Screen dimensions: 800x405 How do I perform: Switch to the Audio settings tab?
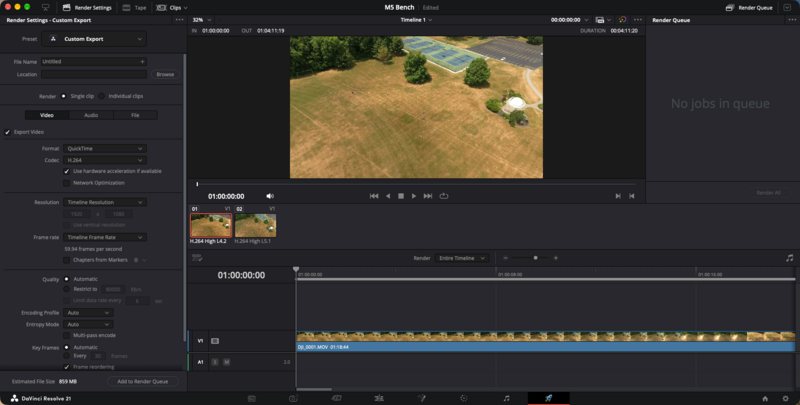coord(91,115)
